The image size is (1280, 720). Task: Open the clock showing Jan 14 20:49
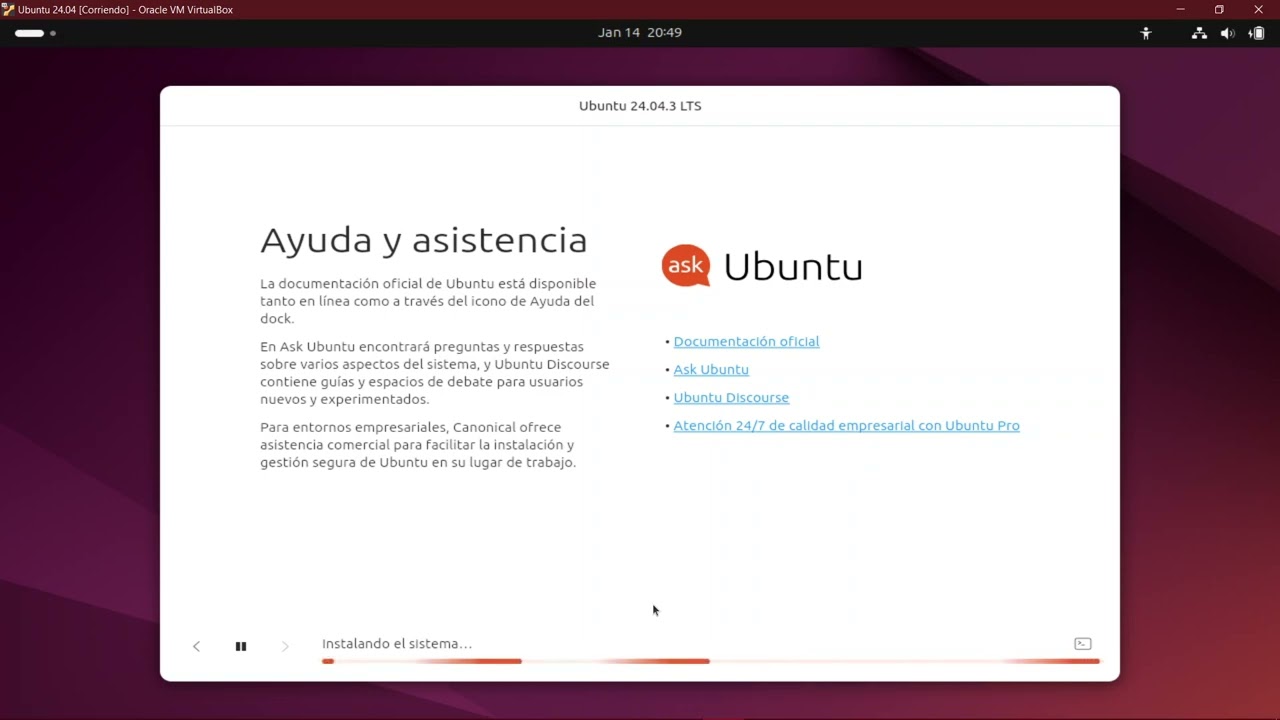coord(640,32)
